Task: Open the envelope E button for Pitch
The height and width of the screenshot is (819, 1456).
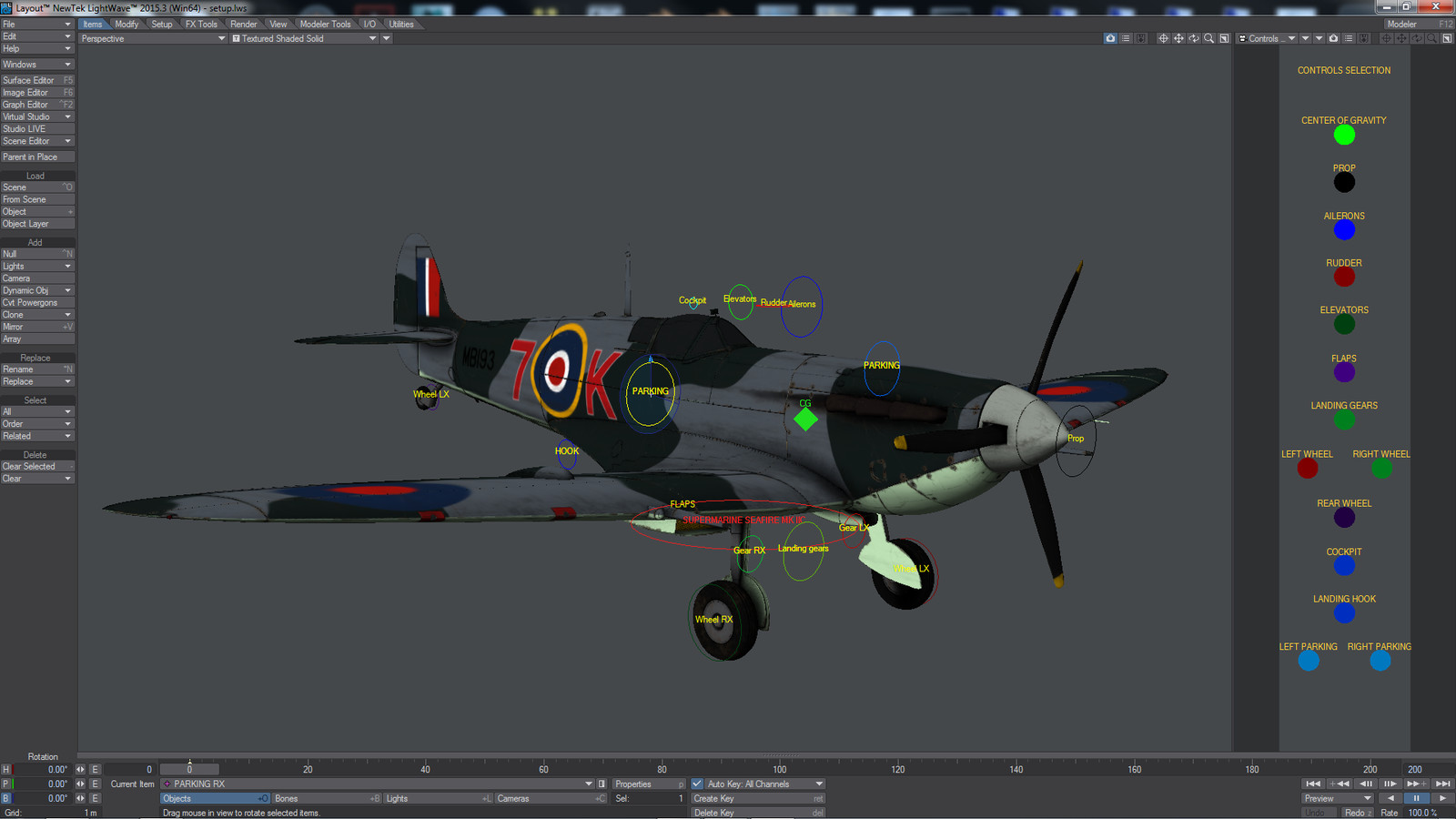Action: click(x=95, y=784)
